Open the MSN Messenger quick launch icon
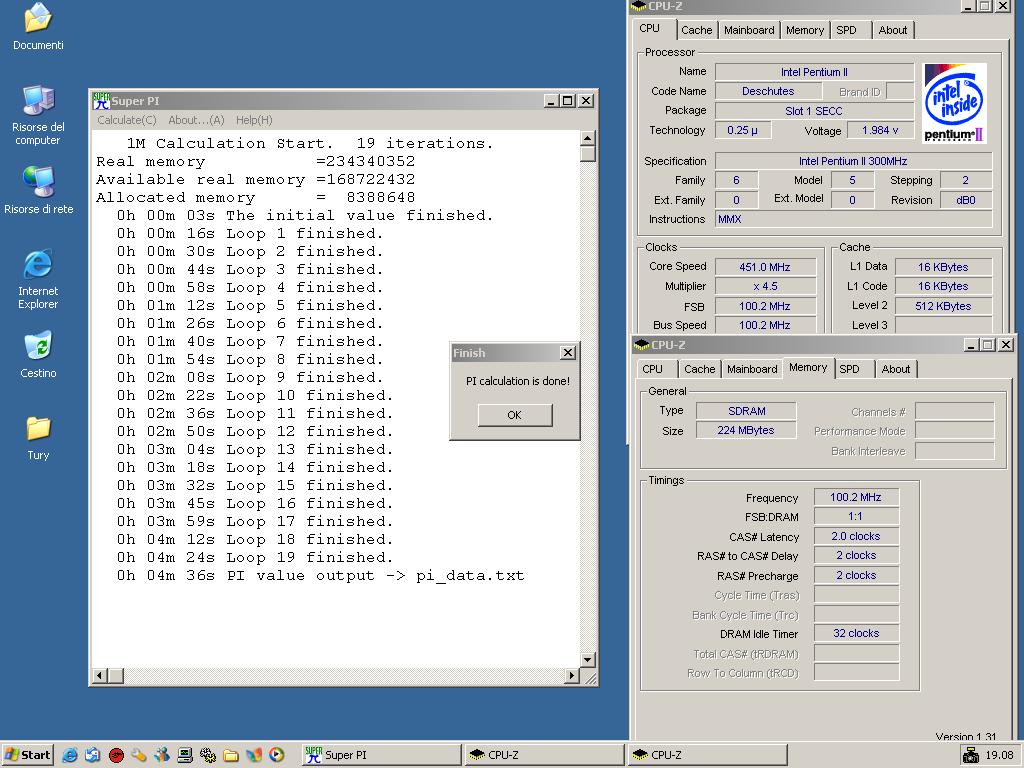Image resolution: width=1024 pixels, height=768 pixels. [x=161, y=755]
